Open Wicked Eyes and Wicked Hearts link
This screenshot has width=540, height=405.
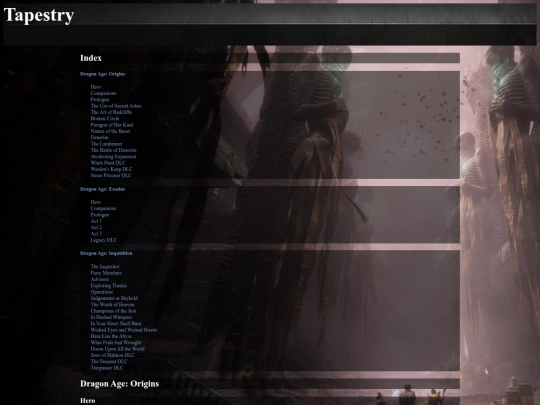[x=124, y=330]
